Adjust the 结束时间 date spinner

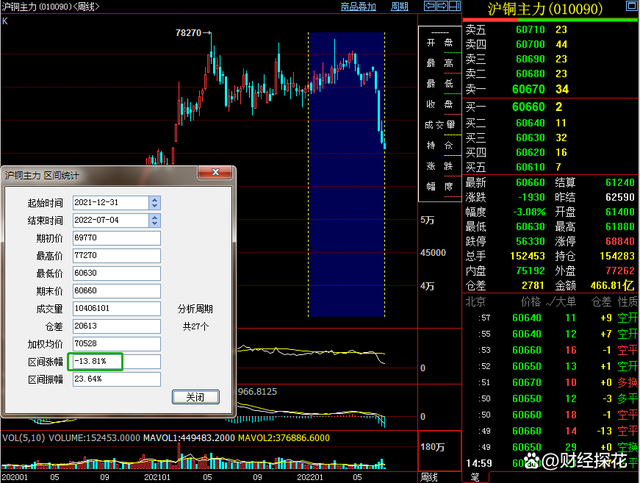pos(154,220)
